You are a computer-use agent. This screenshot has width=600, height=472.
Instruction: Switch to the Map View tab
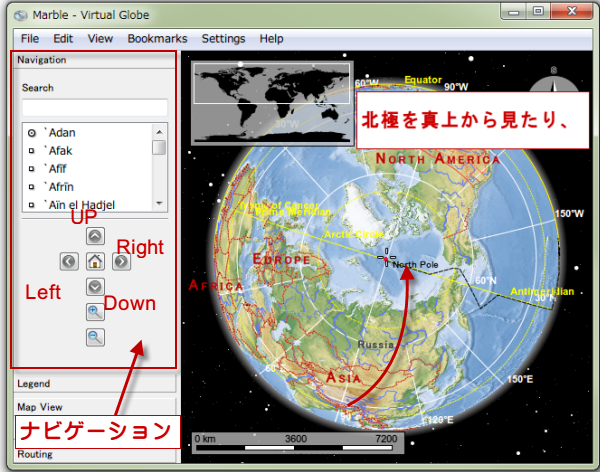(x=94, y=407)
